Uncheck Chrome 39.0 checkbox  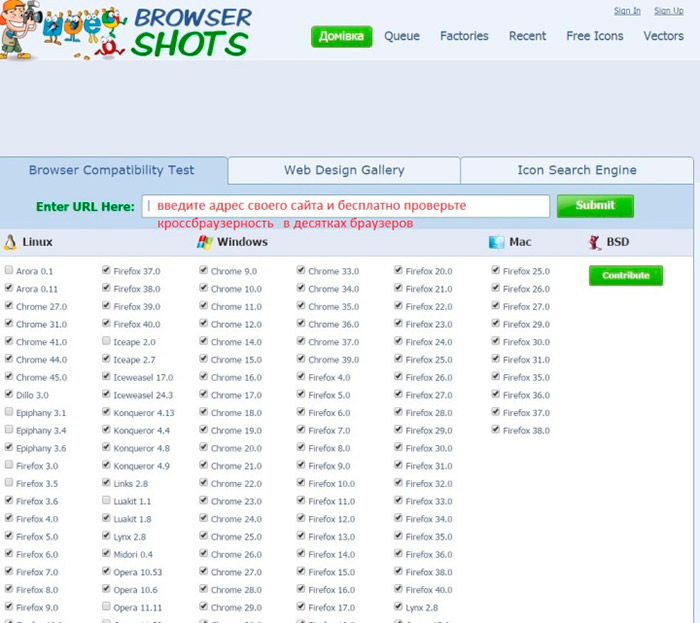point(300,358)
